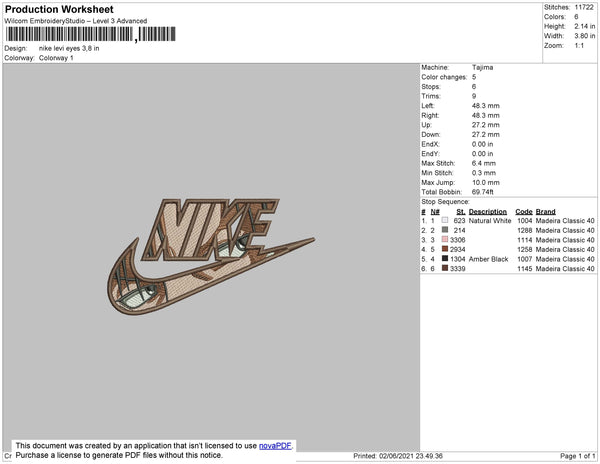Click the 'St.' column header
The image size is (600, 464).
[x=461, y=212]
